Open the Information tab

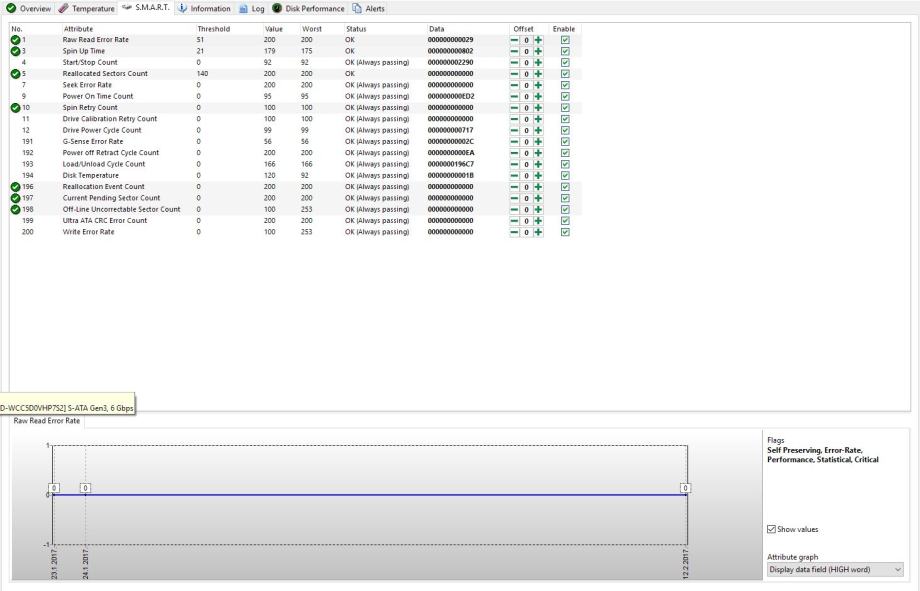point(204,8)
